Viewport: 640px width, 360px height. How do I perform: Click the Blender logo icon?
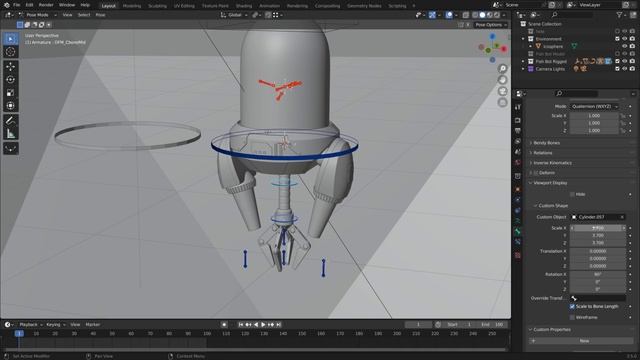tap(6, 5)
